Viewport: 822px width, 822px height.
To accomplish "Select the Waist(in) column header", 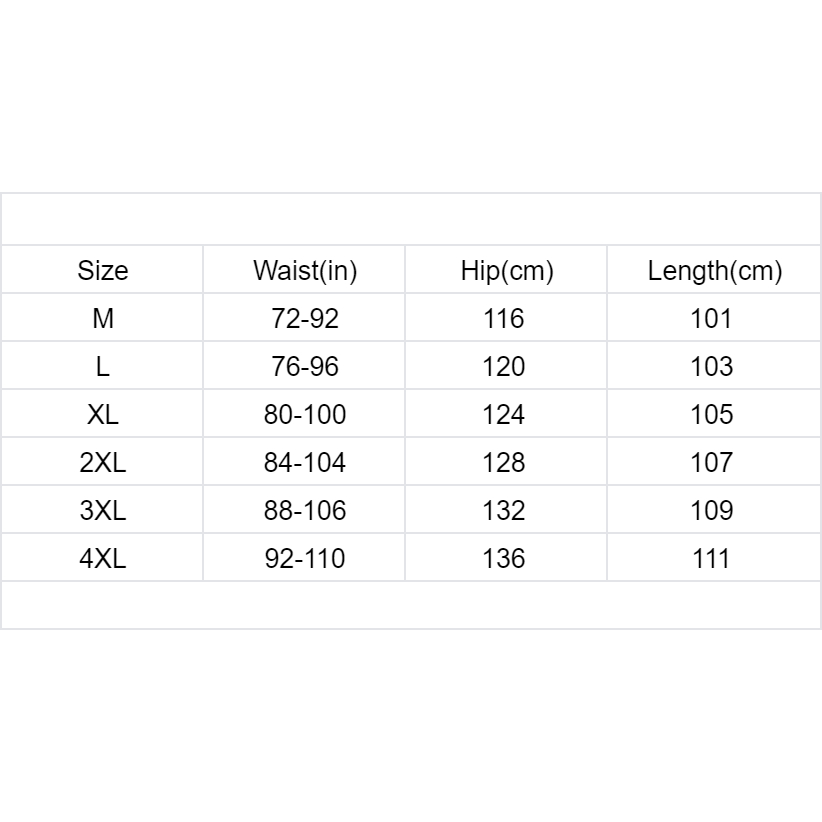I will click(x=305, y=270).
